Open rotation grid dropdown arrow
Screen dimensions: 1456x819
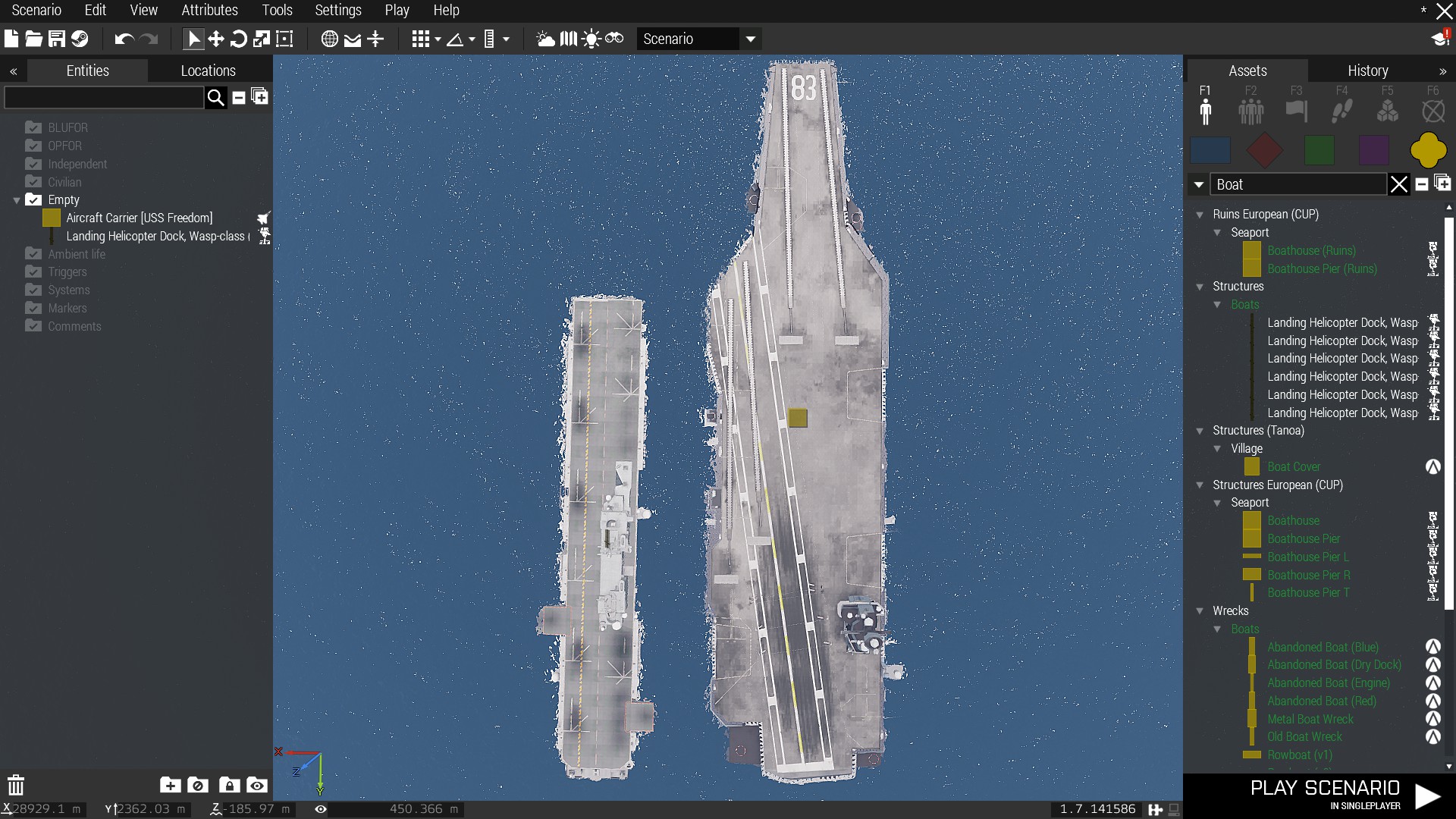tap(472, 39)
